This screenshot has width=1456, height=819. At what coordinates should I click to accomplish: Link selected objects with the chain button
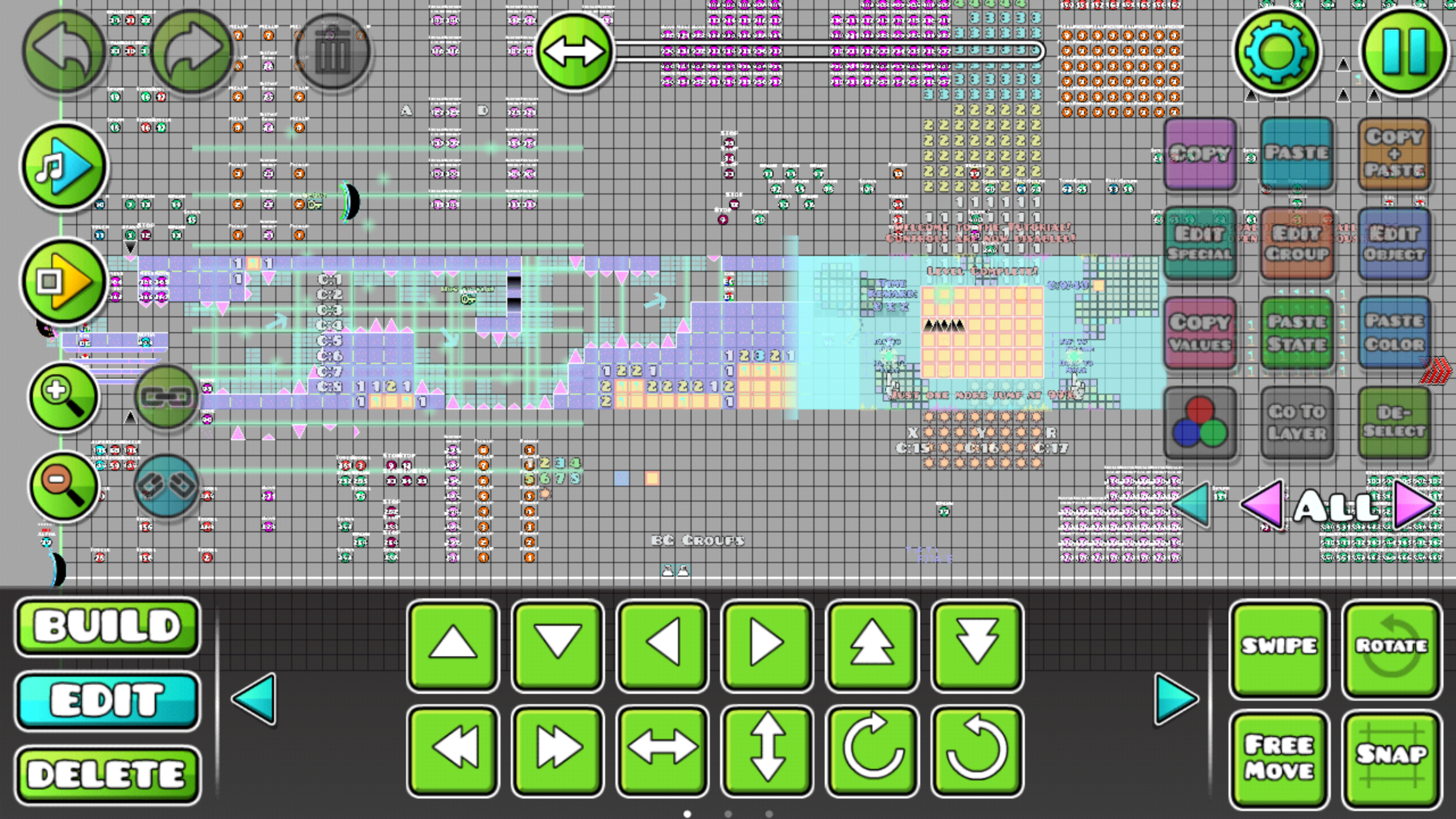166,397
